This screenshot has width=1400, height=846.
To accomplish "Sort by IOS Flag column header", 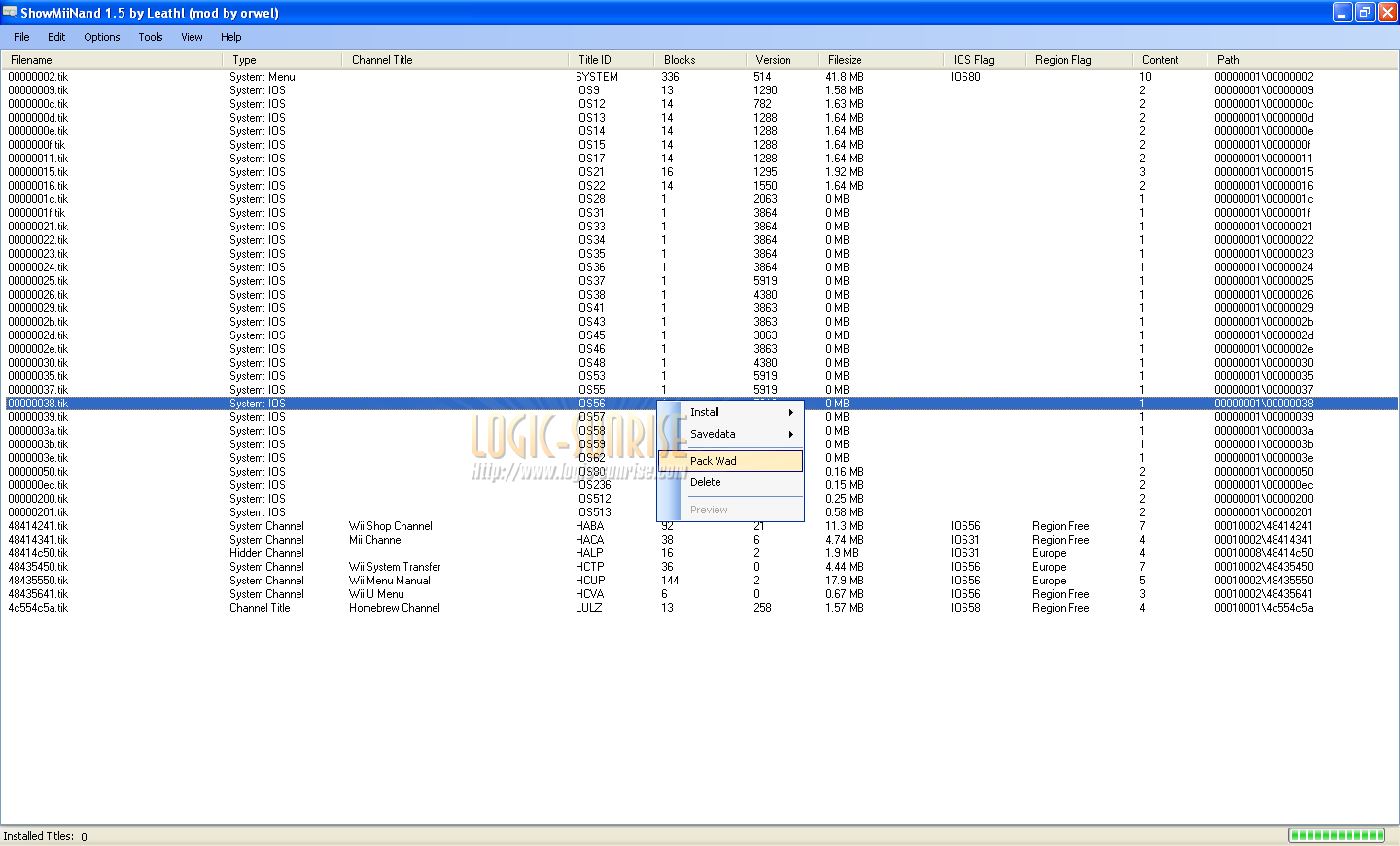I will pyautogui.click(x=983, y=60).
